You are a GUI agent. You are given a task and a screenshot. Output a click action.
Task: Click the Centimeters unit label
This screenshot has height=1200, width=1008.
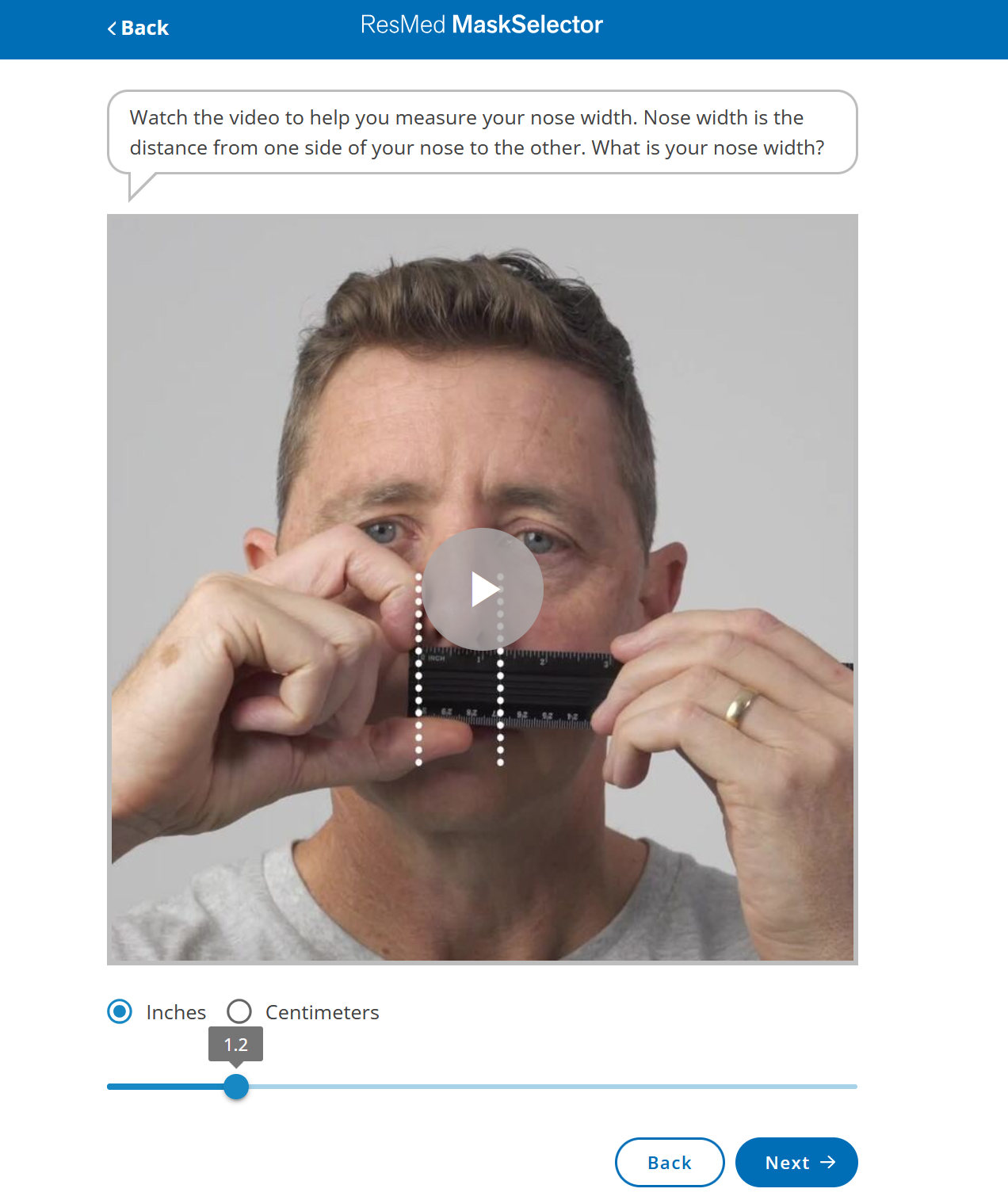pos(323,1012)
